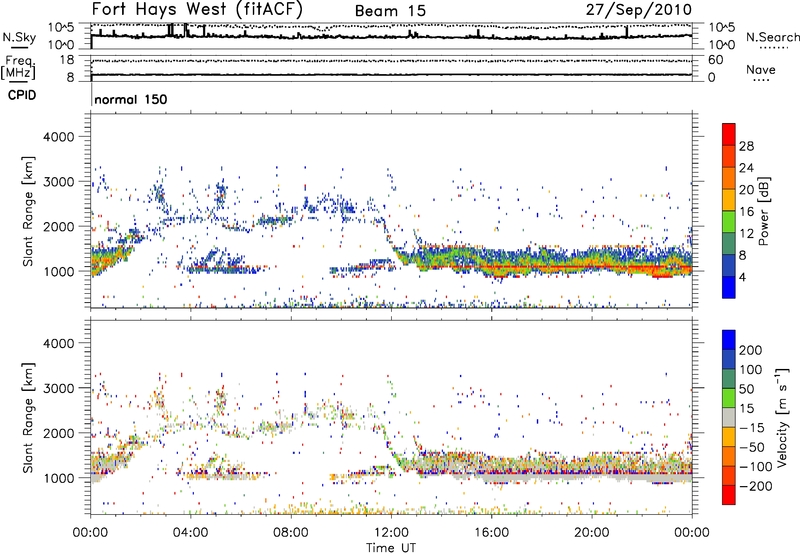The height and width of the screenshot is (554, 800).
Task: Click the red bottom segment of velocity colorbar
Action: coord(729,495)
